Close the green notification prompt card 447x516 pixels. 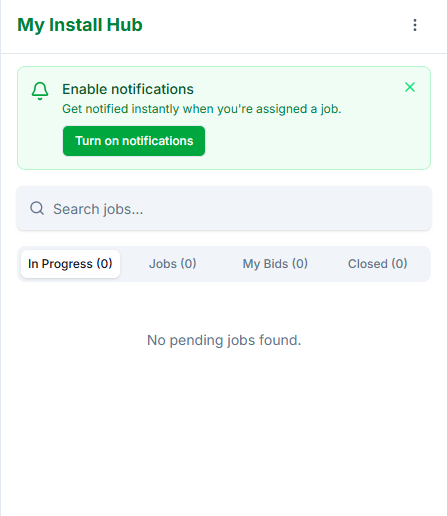pyautogui.click(x=410, y=87)
